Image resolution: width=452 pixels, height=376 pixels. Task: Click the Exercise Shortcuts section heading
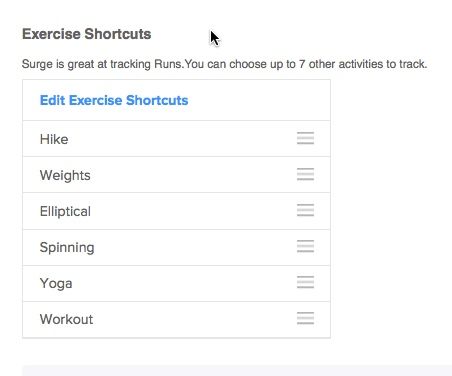(87, 34)
